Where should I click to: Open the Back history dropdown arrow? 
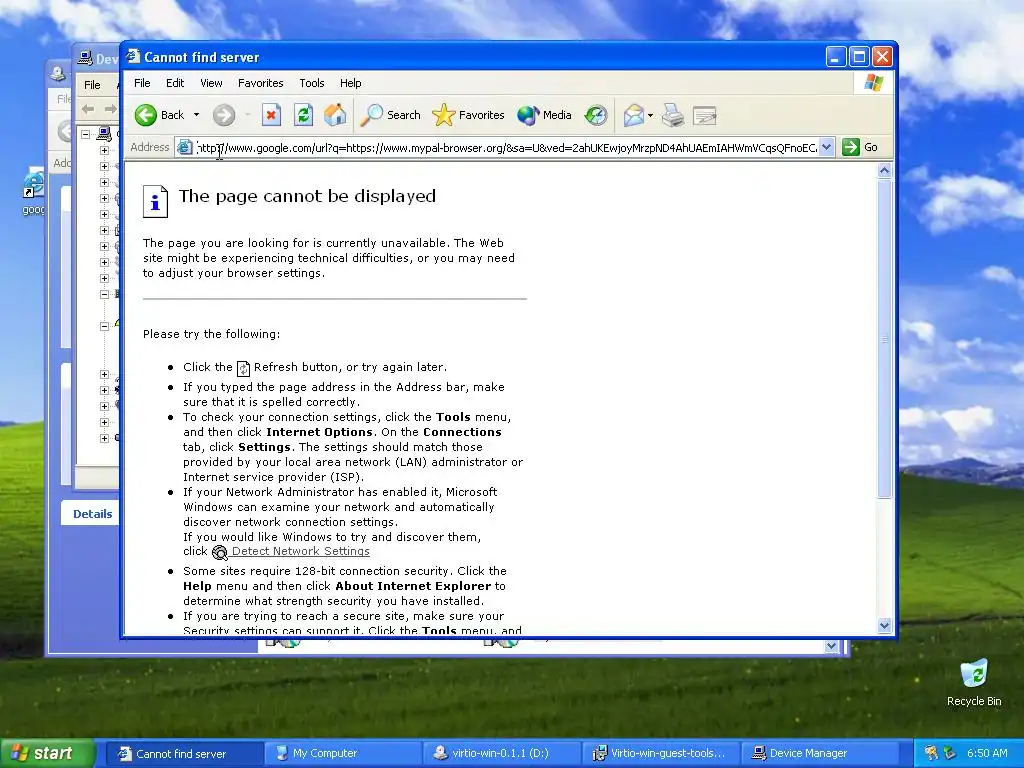196,115
